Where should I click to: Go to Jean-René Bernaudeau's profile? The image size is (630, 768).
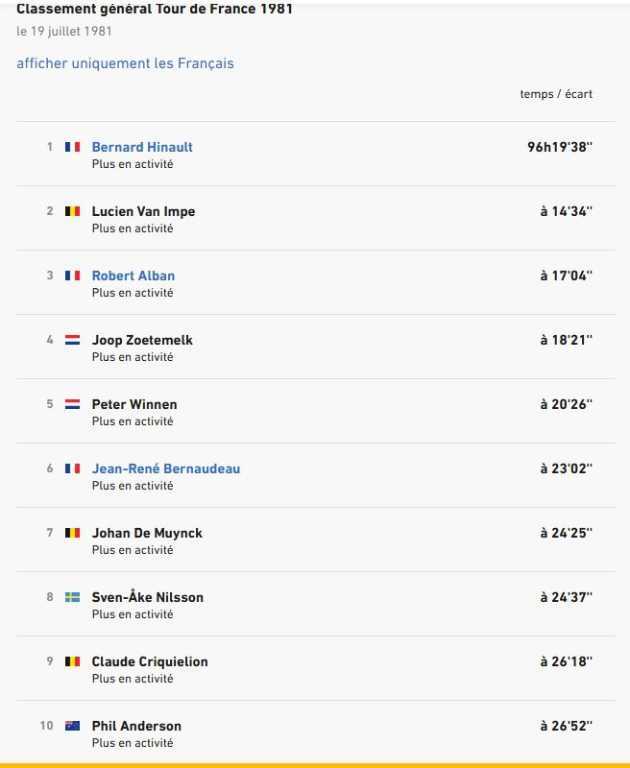pos(166,468)
